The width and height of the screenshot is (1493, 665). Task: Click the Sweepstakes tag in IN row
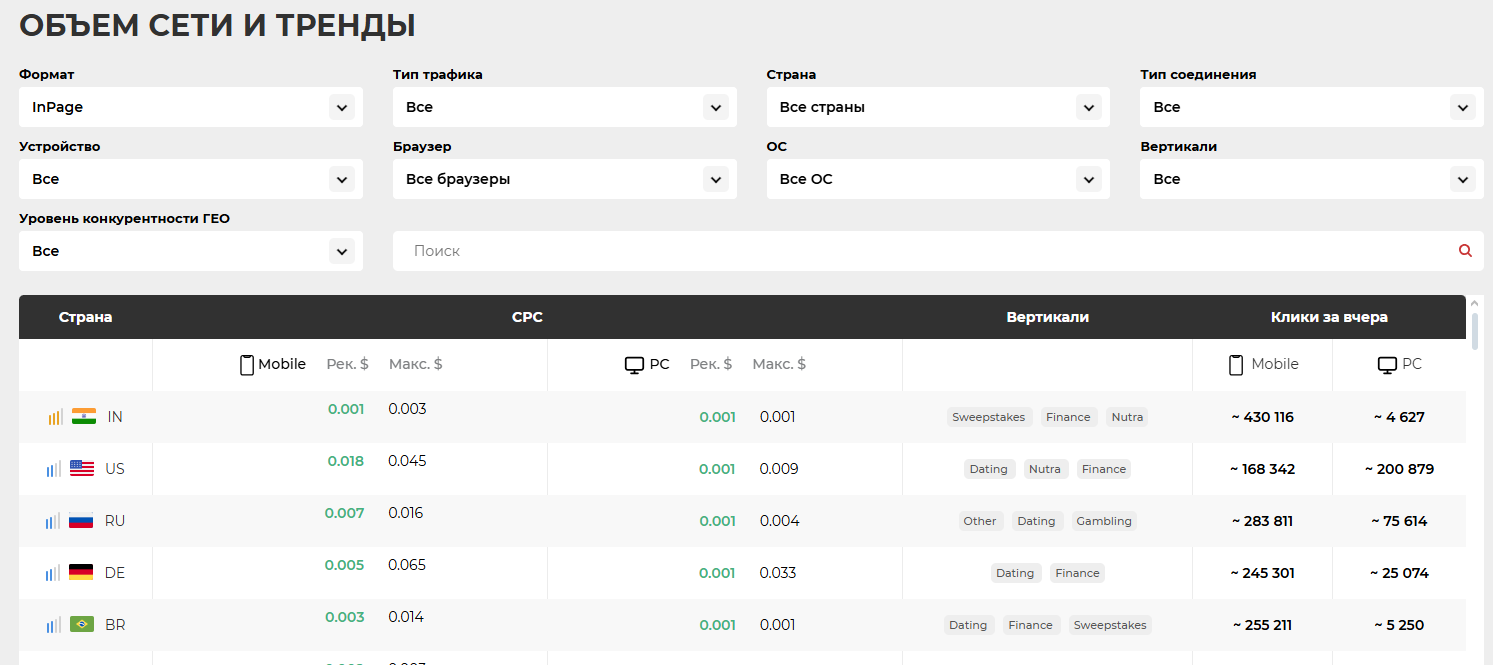tap(988, 417)
